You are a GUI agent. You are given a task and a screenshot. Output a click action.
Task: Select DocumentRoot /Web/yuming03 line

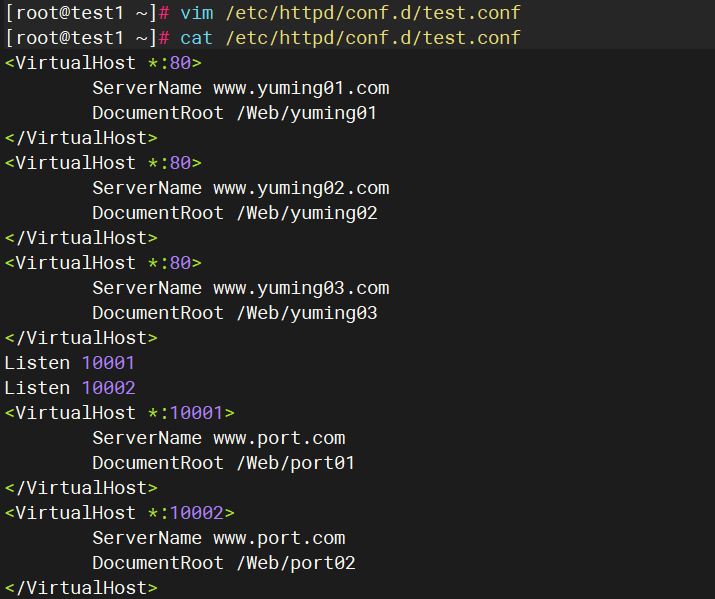[x=235, y=313]
